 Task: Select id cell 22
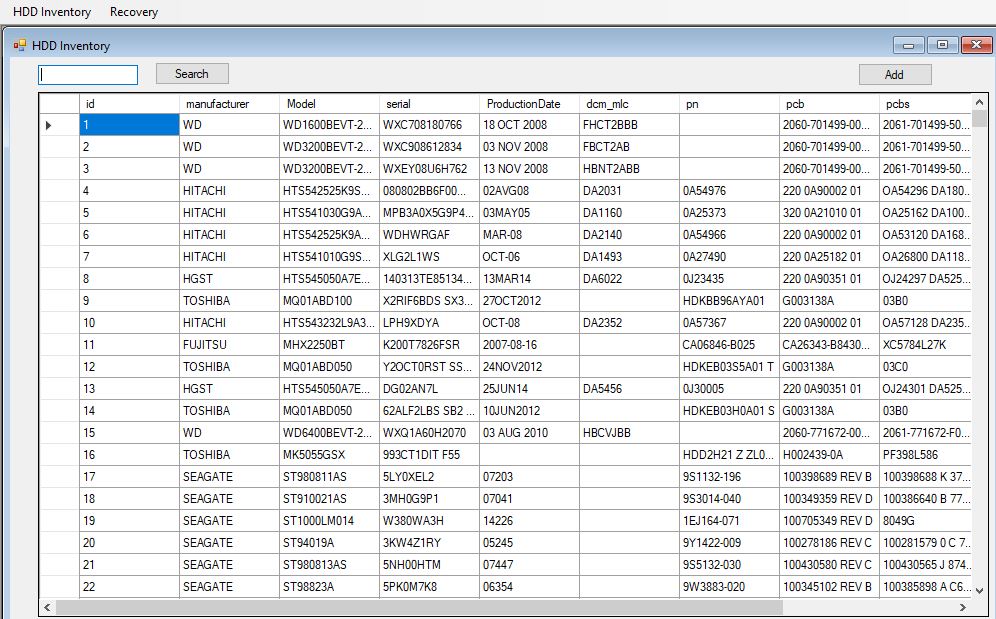pyautogui.click(x=130, y=587)
